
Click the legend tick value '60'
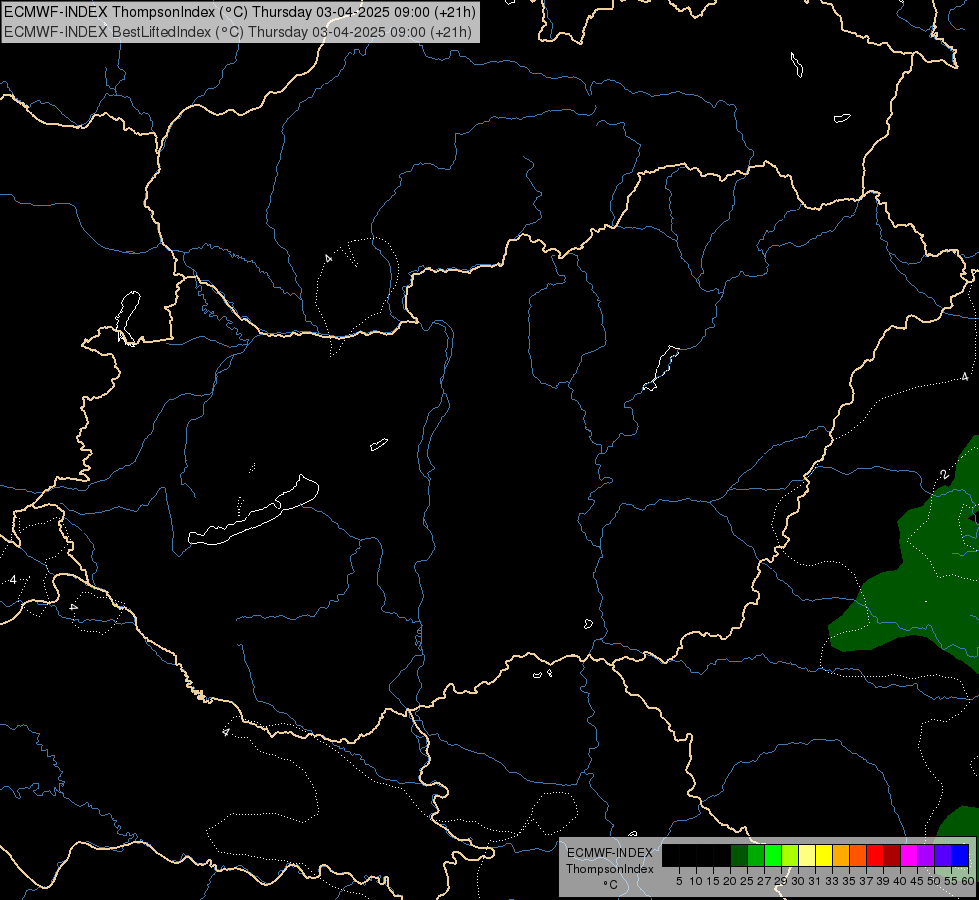[x=968, y=881]
